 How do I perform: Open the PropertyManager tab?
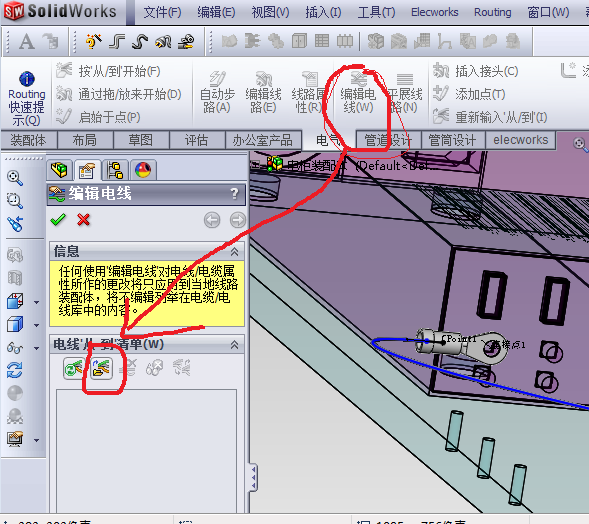click(x=87, y=170)
